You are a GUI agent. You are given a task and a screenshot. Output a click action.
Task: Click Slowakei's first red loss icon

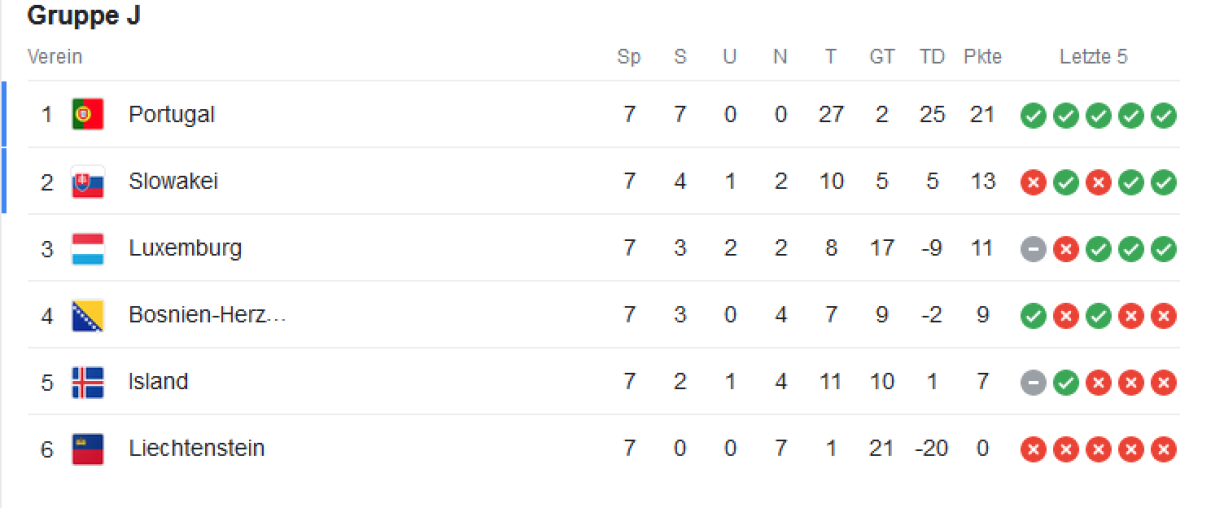tap(1033, 182)
